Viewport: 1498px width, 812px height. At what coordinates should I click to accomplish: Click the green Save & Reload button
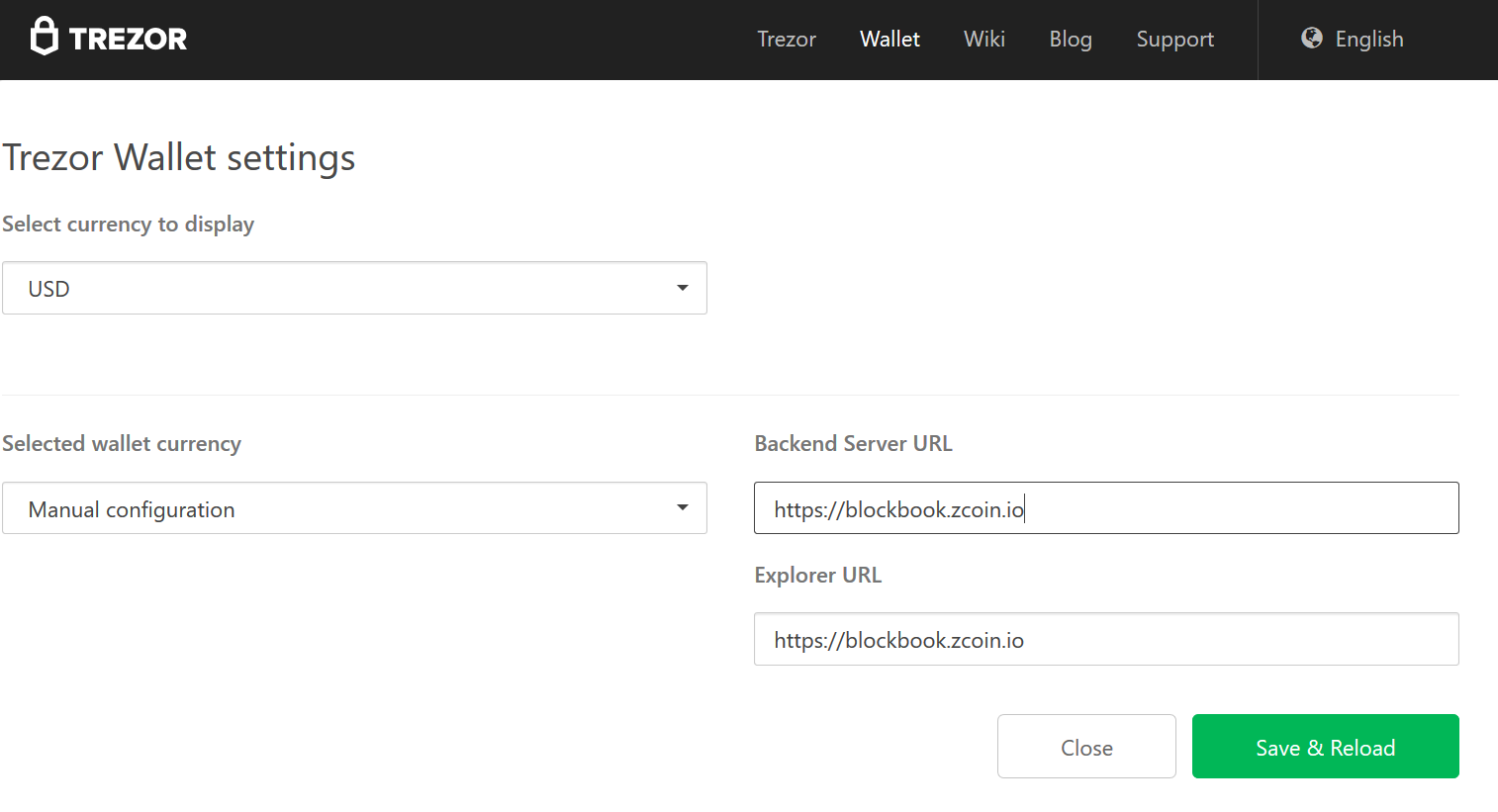pos(1326,747)
